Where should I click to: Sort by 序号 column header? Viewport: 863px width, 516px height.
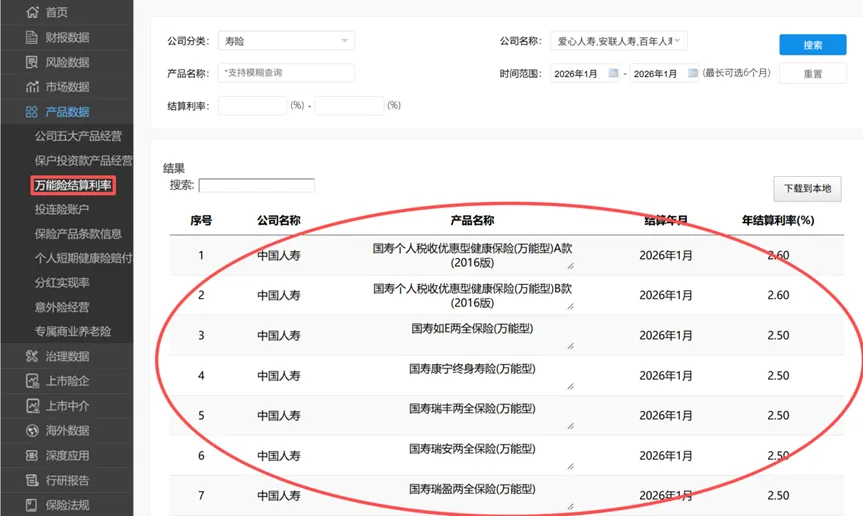tap(201, 221)
